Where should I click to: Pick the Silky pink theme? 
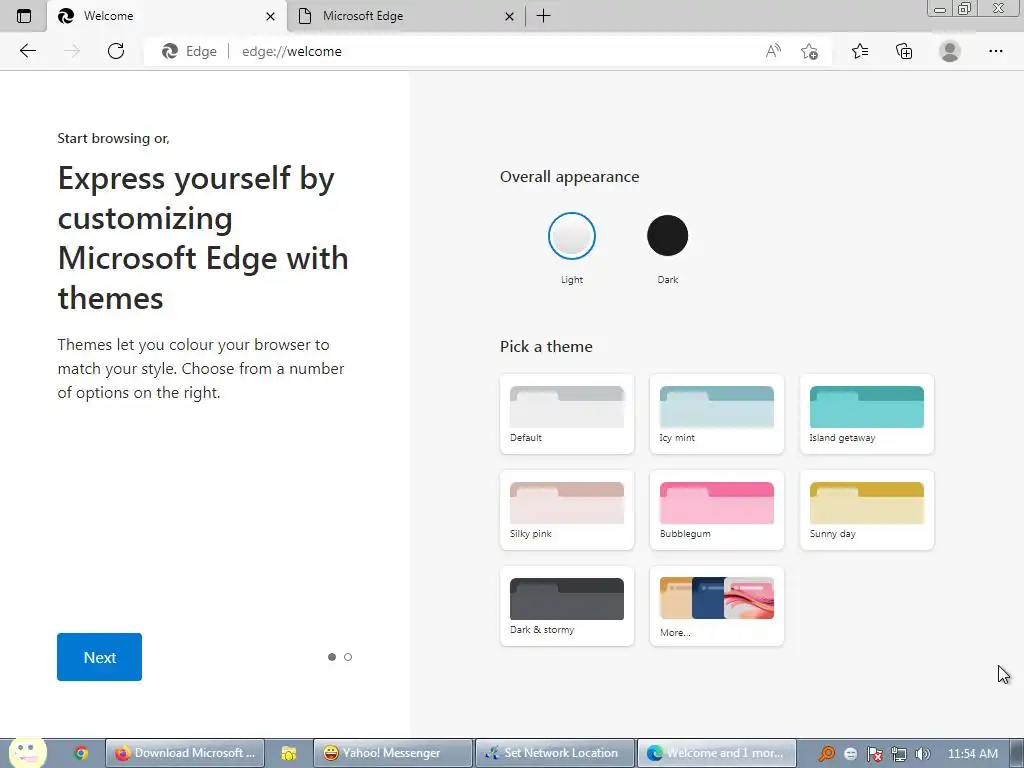tap(567, 509)
